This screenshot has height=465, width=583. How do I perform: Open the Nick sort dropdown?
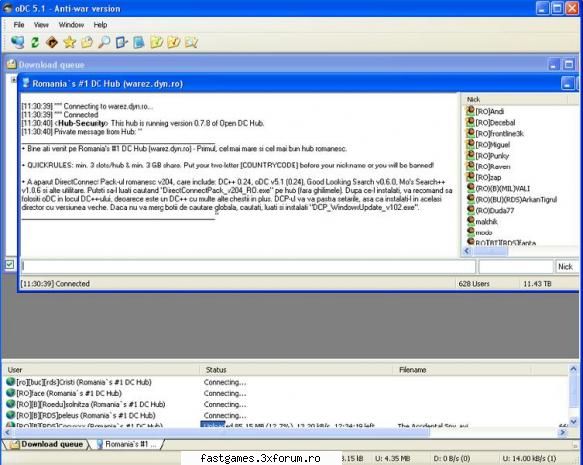pos(566,267)
